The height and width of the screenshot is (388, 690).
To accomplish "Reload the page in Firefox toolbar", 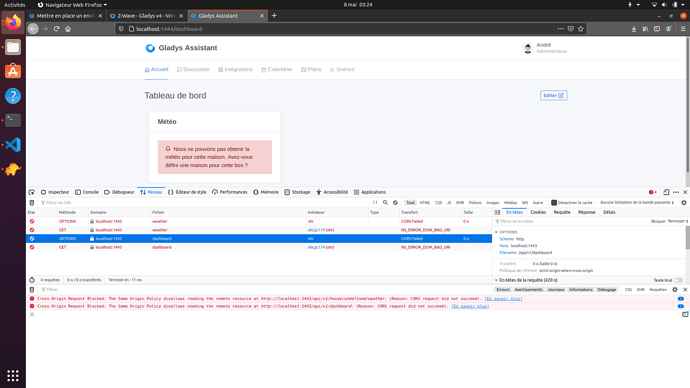I will click(56, 29).
